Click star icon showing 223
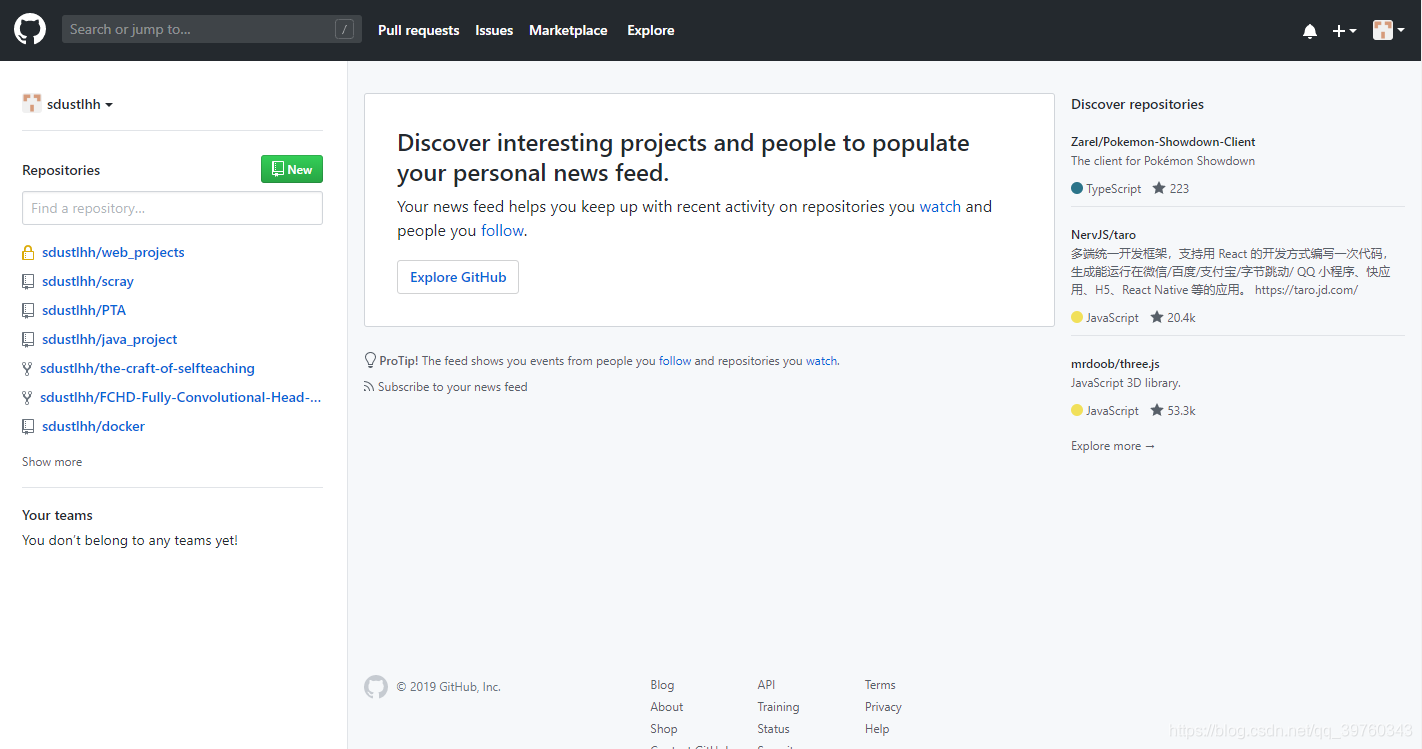1422x749 pixels. click(x=1159, y=188)
